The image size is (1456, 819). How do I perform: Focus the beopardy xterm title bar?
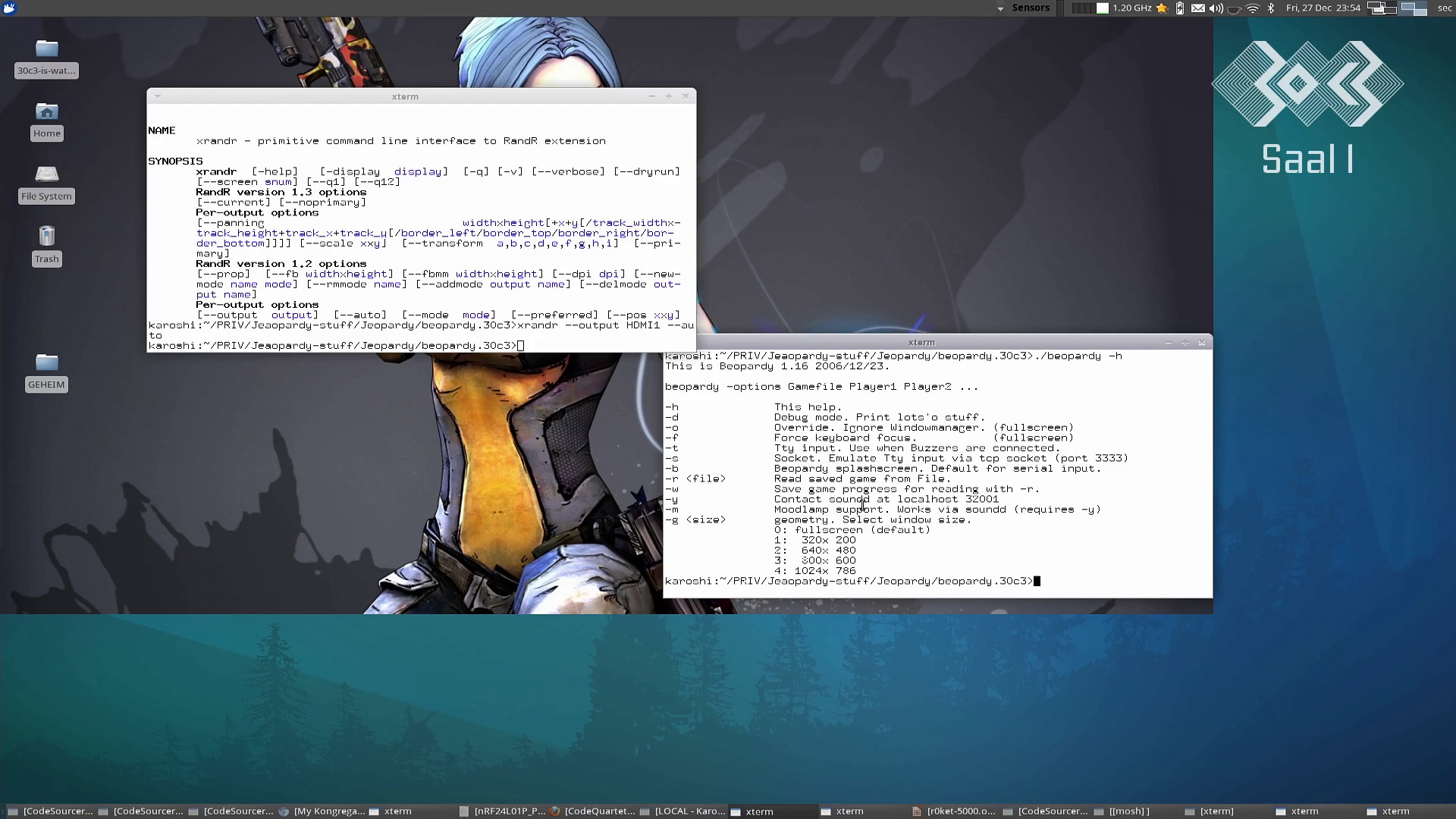(921, 343)
